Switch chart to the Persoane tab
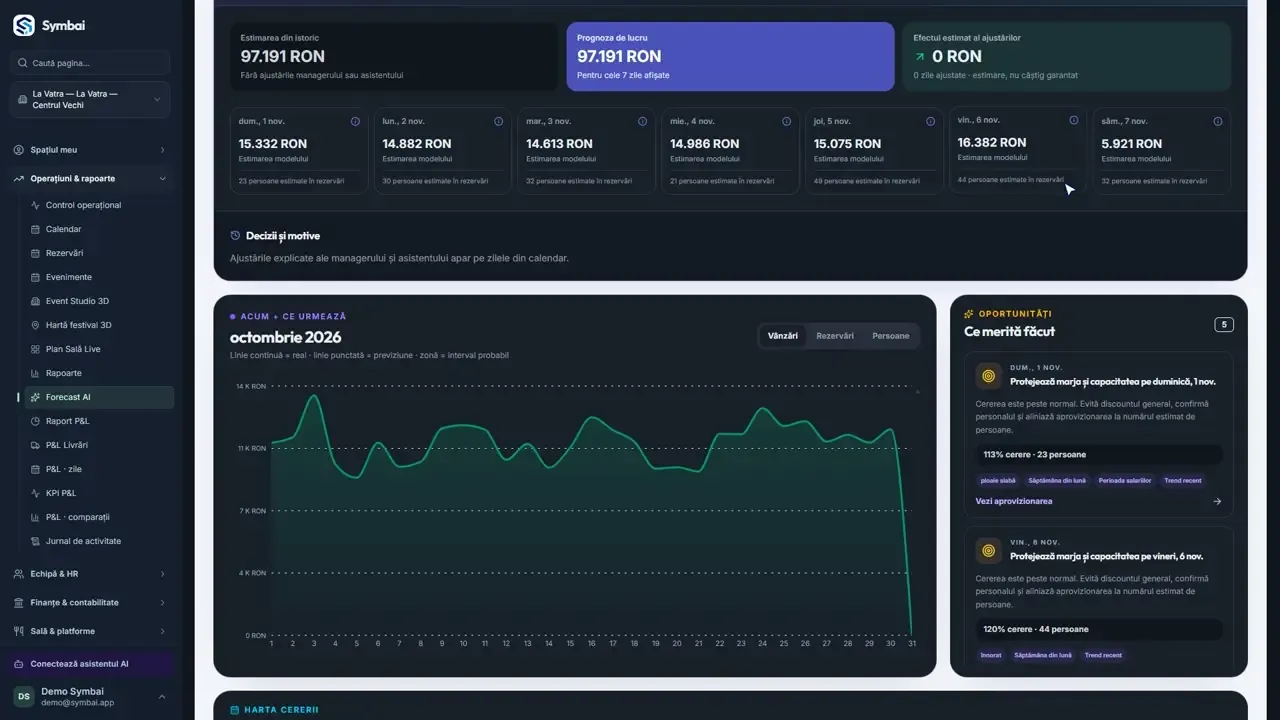This screenshot has height=720, width=1280. [891, 336]
